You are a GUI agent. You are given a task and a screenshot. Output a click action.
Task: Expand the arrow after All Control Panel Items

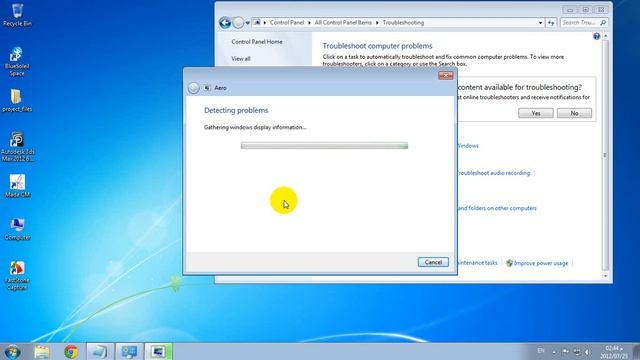pos(377,22)
